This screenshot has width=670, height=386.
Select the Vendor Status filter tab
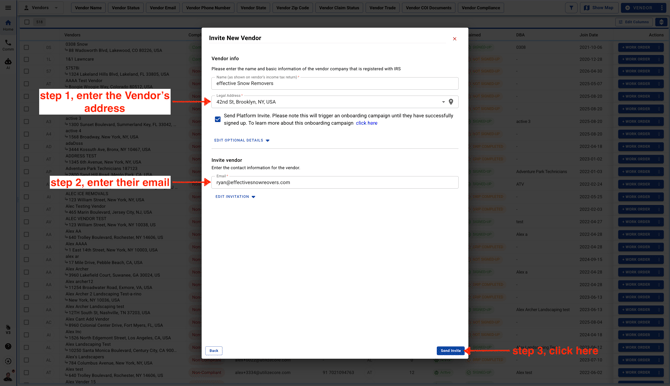[x=126, y=8]
